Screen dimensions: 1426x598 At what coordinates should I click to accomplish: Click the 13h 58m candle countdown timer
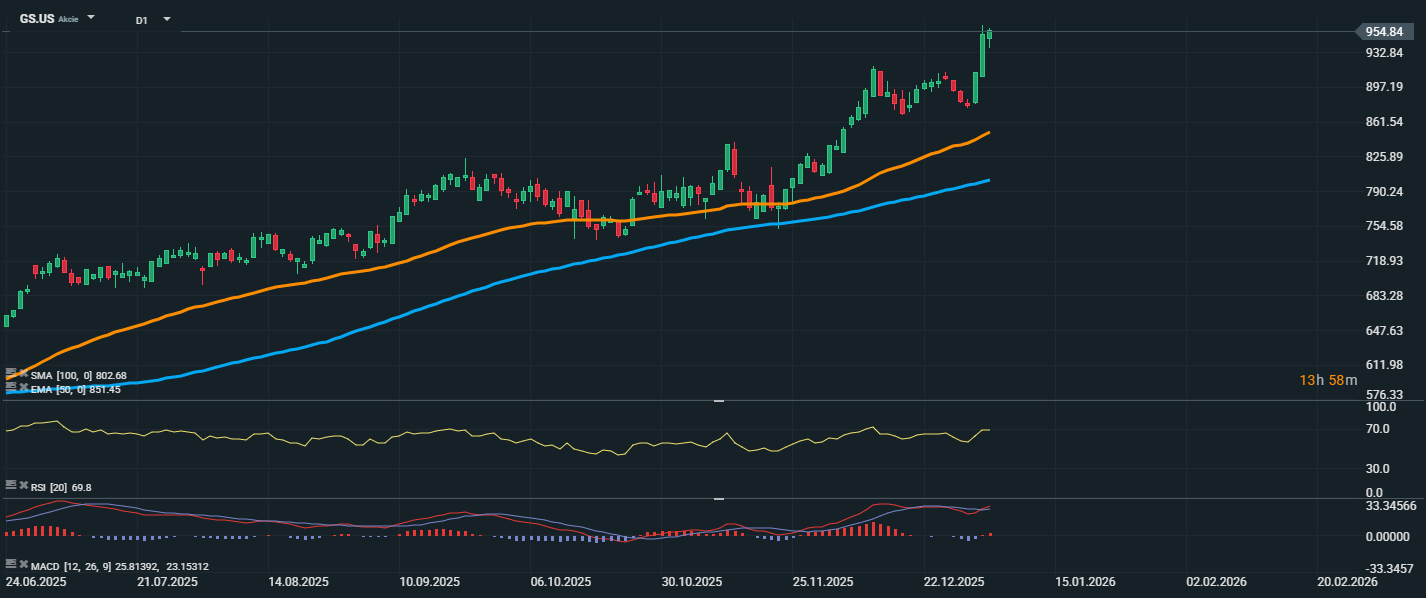(x=1328, y=380)
